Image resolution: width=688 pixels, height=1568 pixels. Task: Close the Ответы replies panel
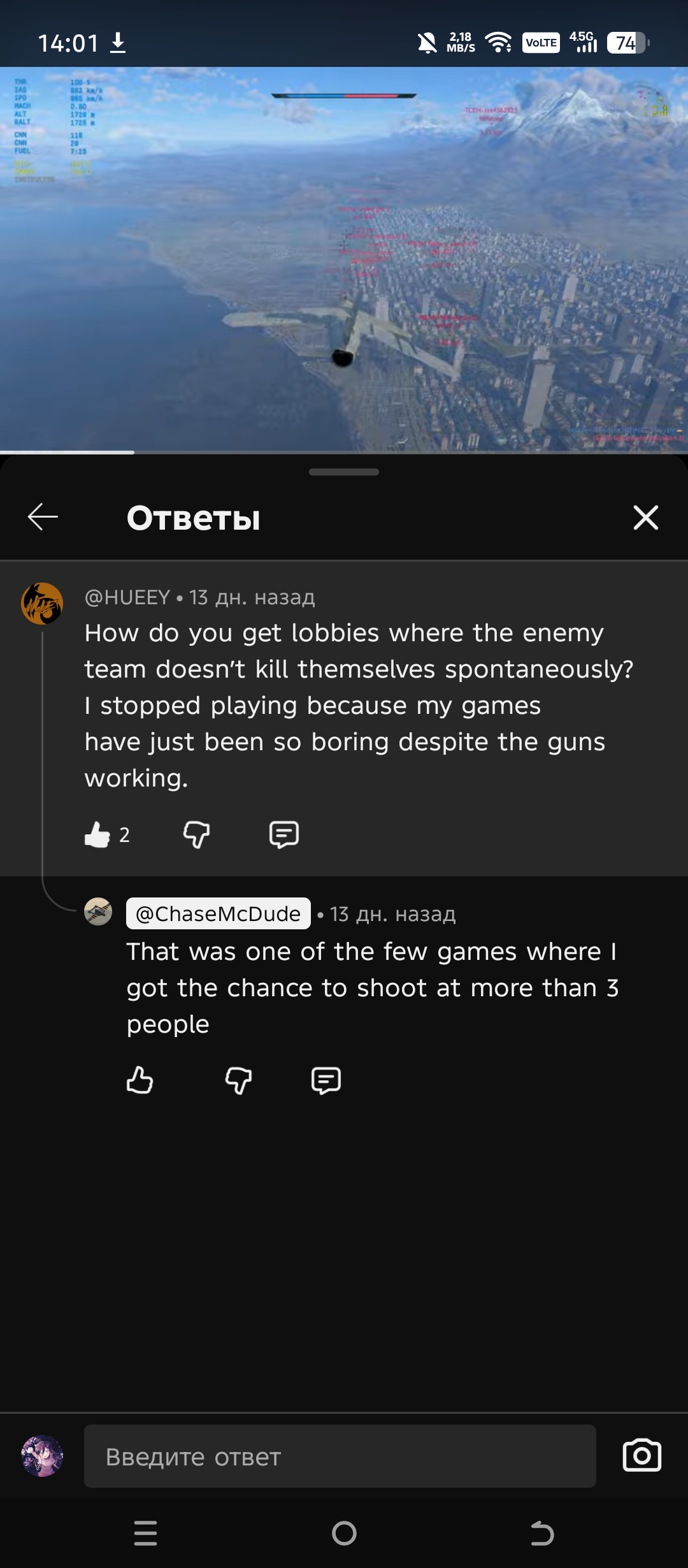point(645,518)
